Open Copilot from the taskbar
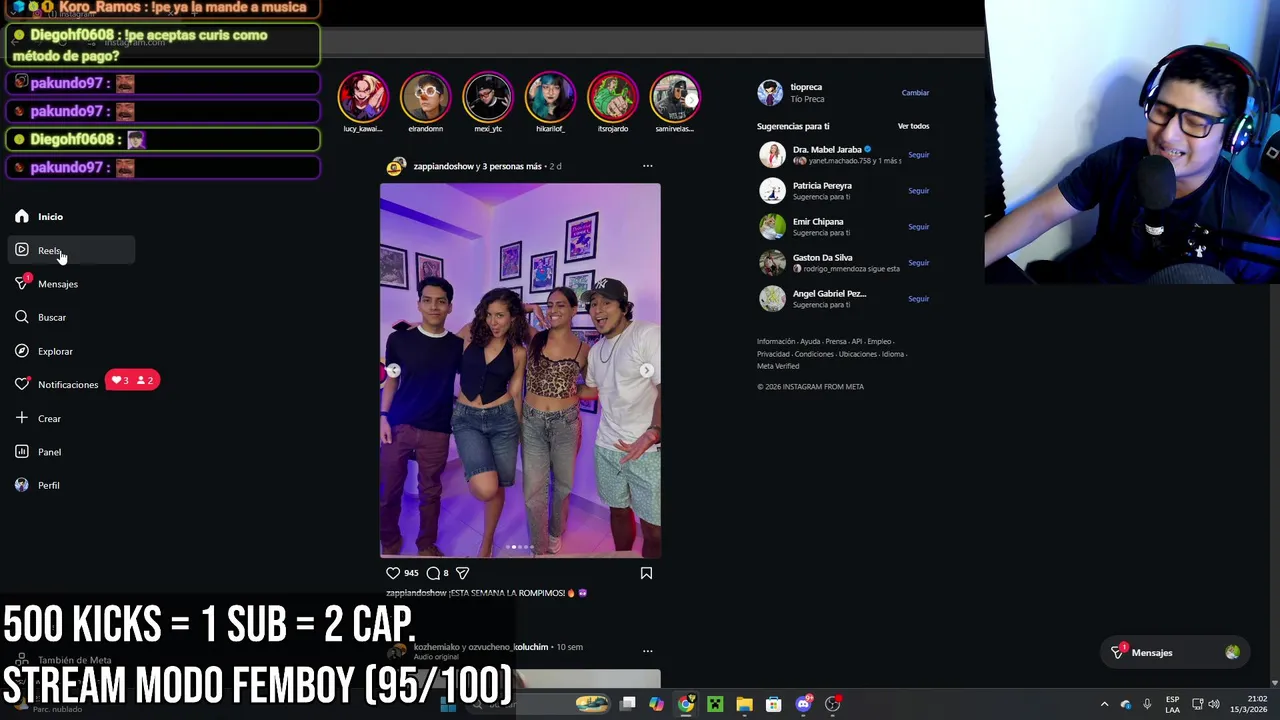 (656, 704)
